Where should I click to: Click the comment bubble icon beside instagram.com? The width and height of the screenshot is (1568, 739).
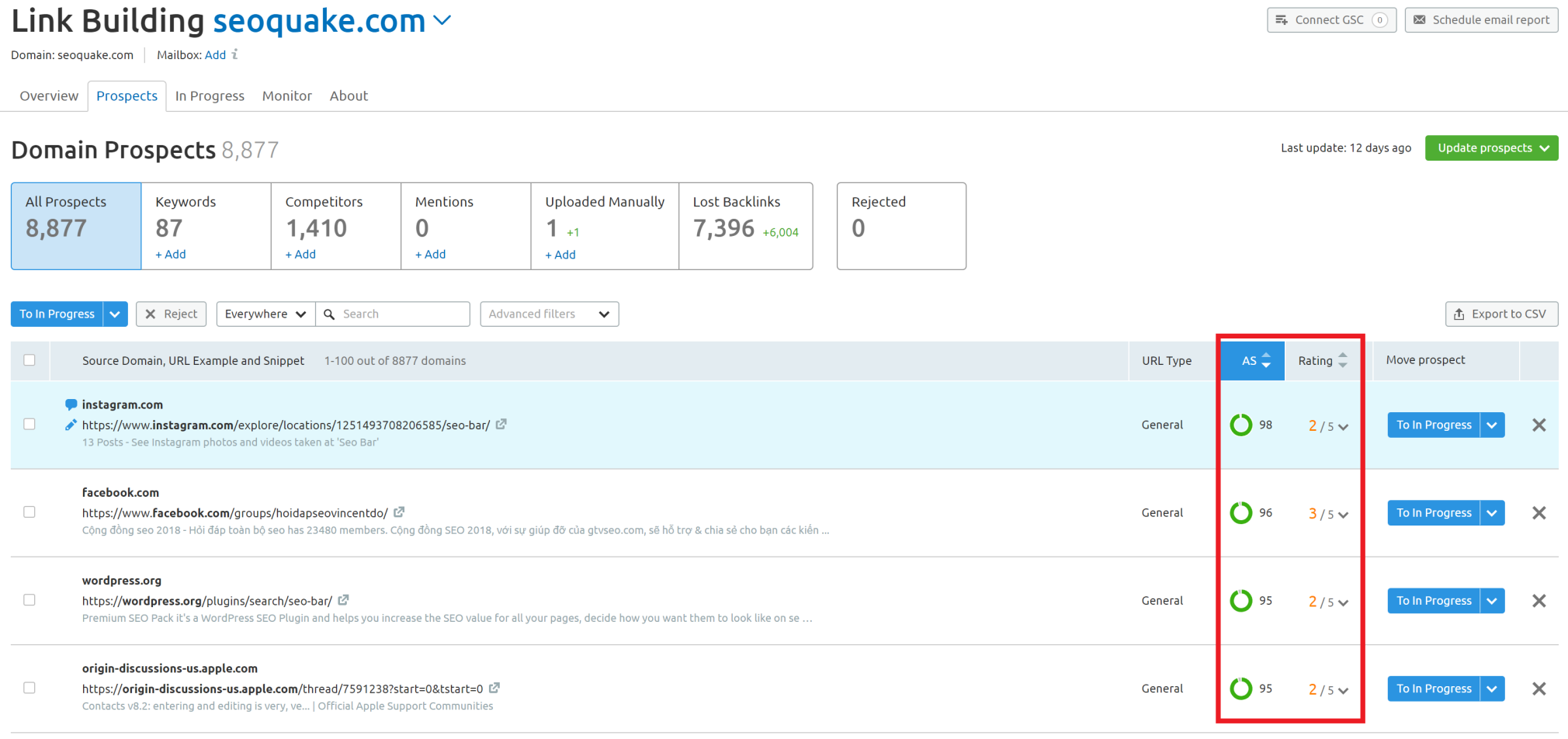click(71, 404)
